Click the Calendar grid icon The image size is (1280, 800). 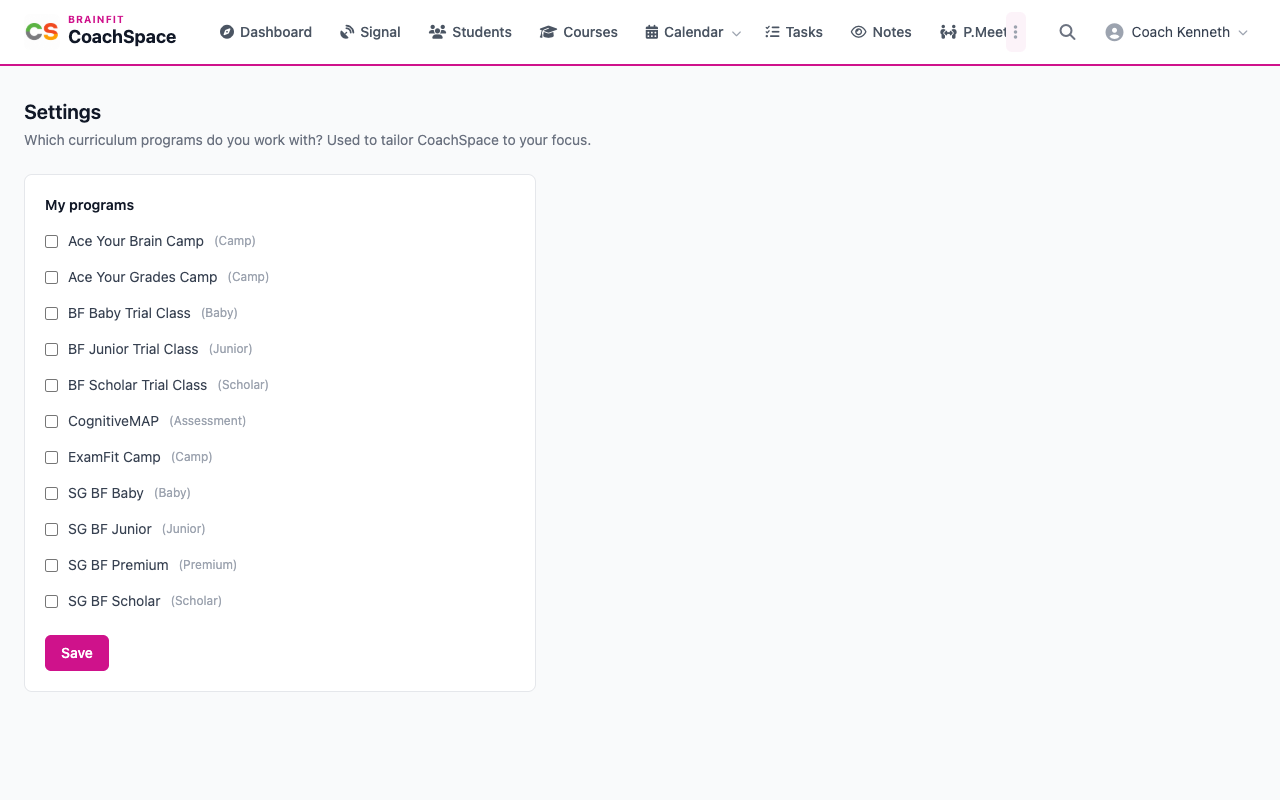(x=652, y=32)
